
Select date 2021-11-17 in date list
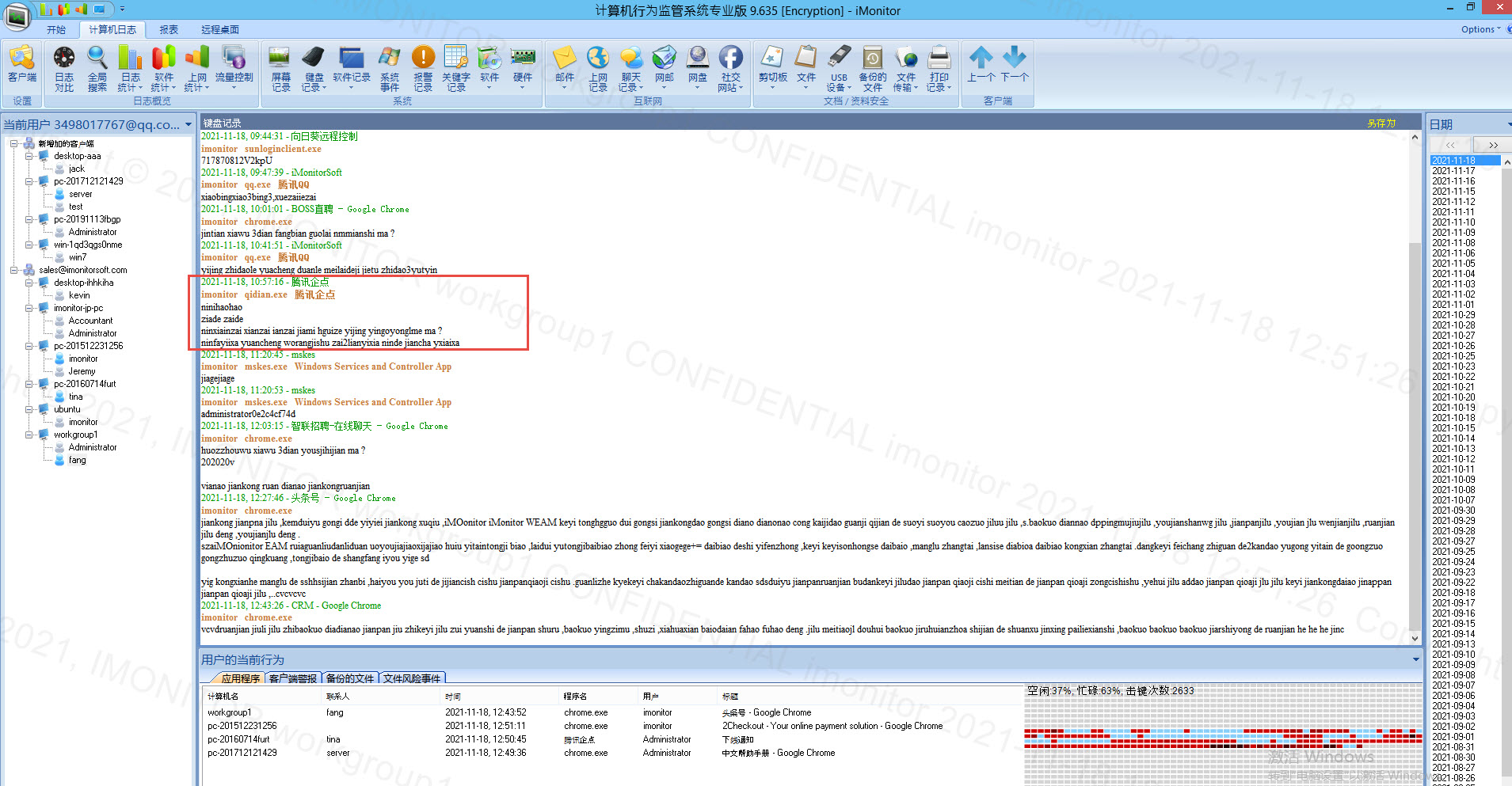pyautogui.click(x=1453, y=171)
